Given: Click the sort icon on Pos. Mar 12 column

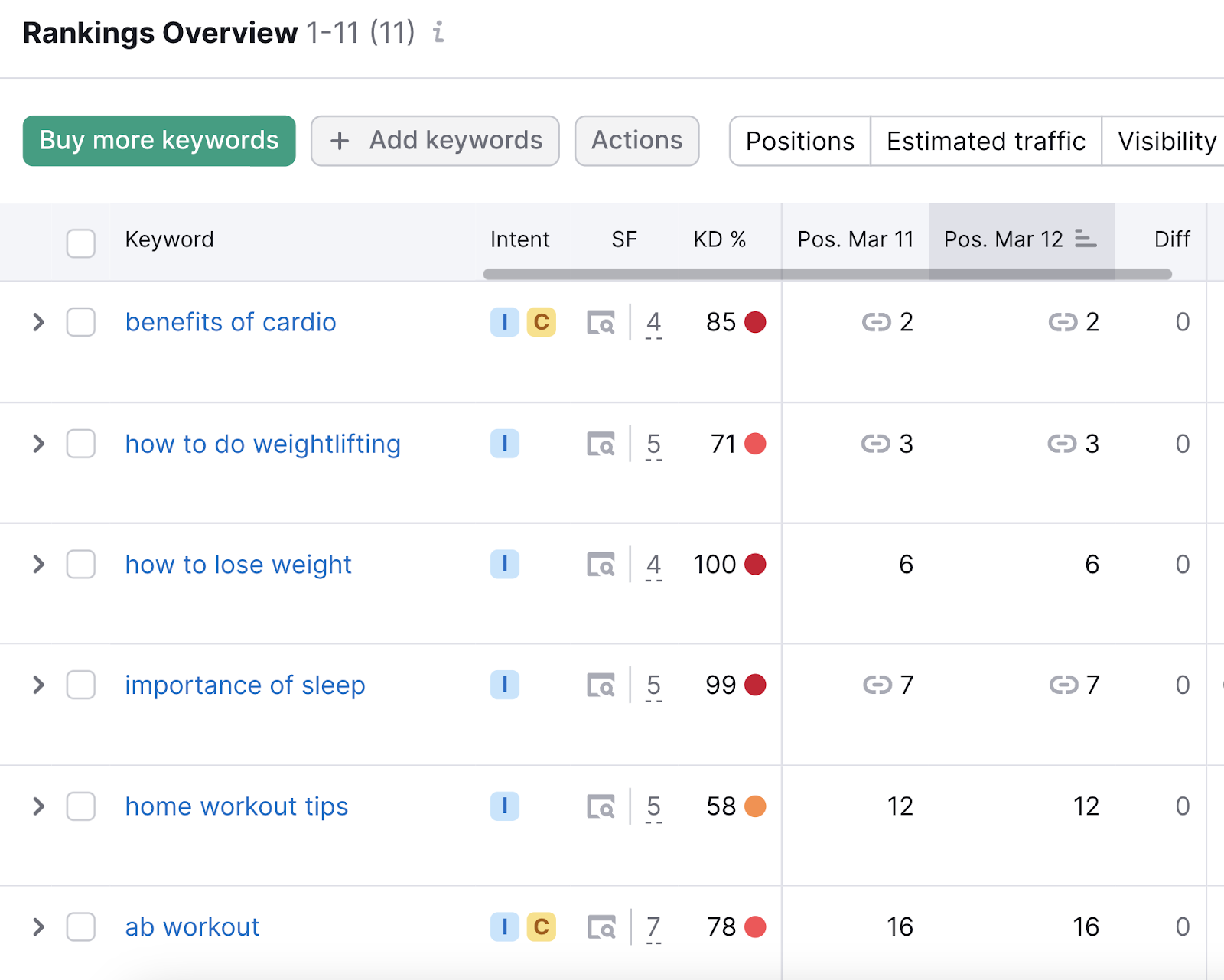Looking at the screenshot, I should click(1084, 239).
